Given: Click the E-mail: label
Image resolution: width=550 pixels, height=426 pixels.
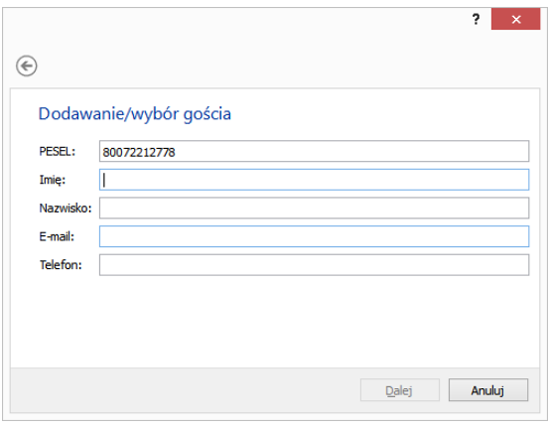Looking at the screenshot, I should pos(57,237).
